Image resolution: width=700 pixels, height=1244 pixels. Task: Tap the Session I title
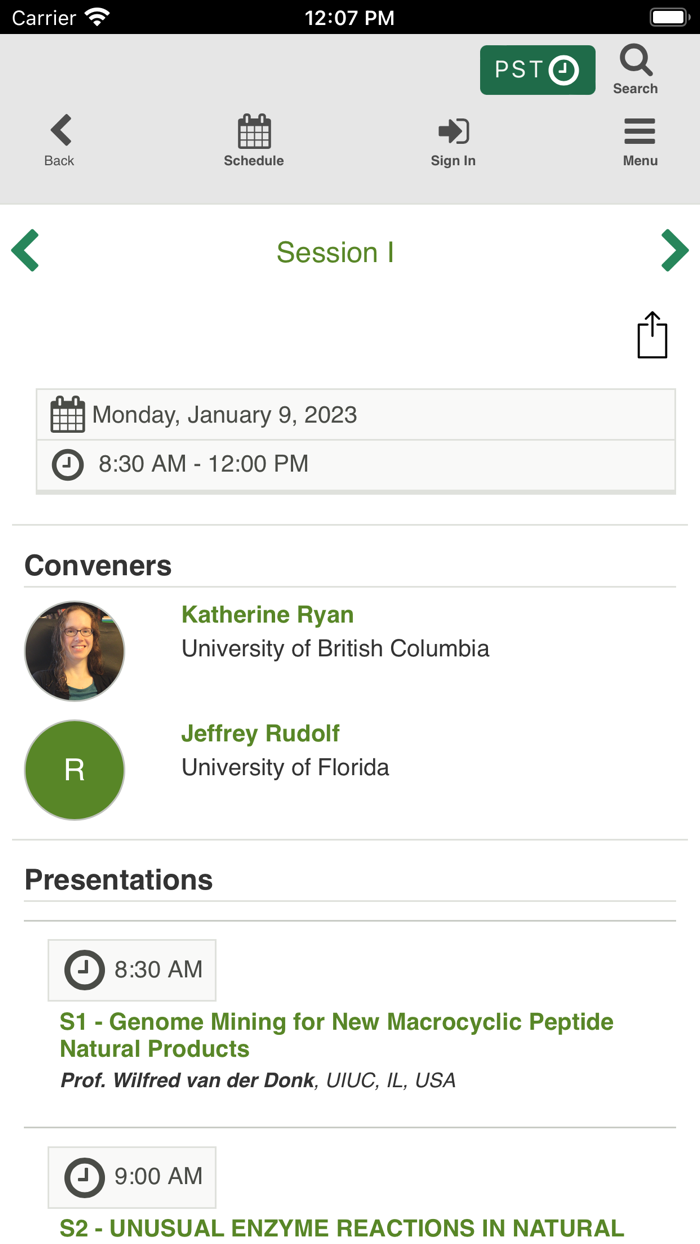click(x=335, y=252)
